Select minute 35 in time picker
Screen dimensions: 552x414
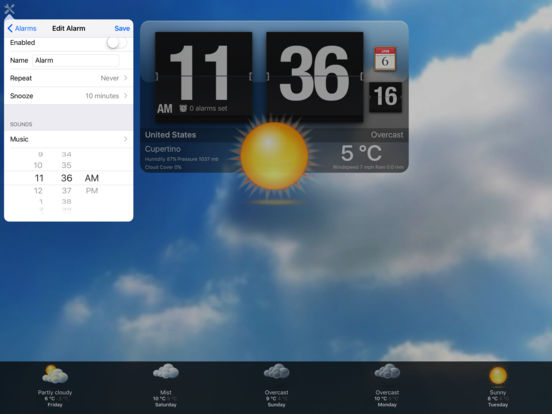tap(67, 165)
